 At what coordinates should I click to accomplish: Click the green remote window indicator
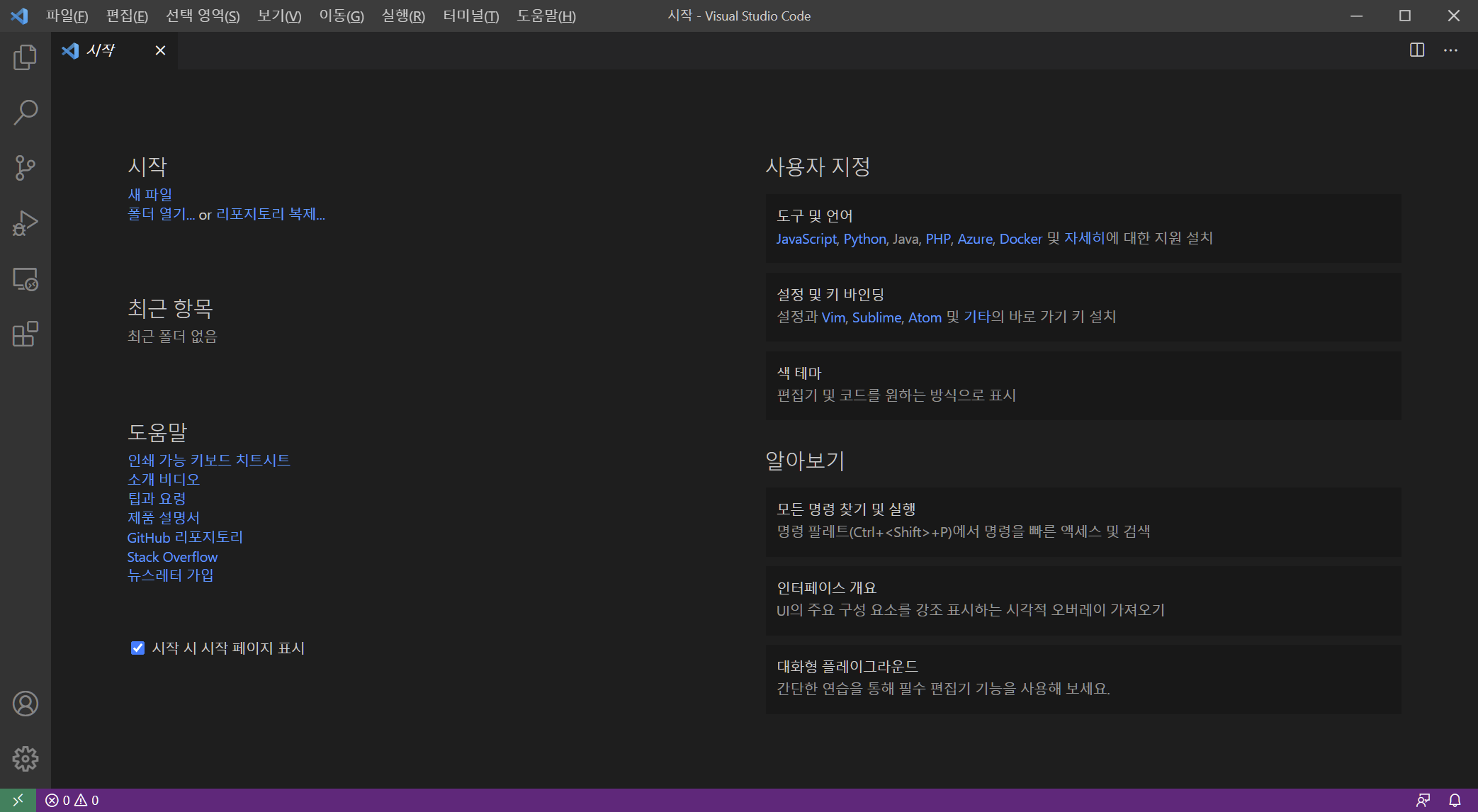pyautogui.click(x=18, y=800)
